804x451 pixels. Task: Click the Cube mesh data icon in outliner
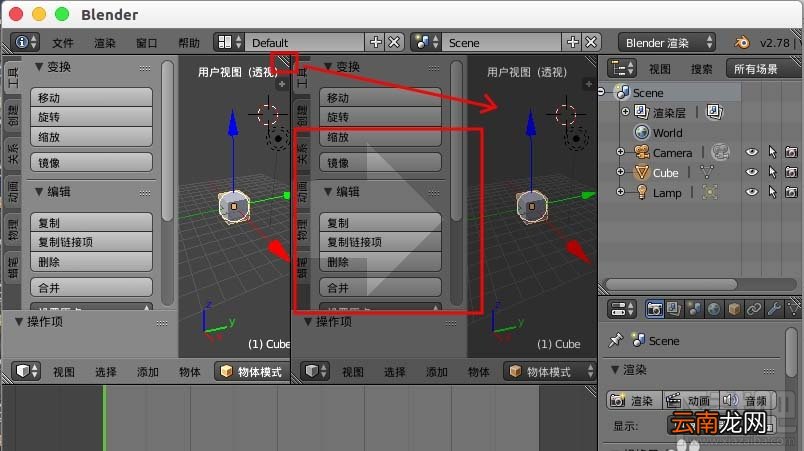click(707, 173)
